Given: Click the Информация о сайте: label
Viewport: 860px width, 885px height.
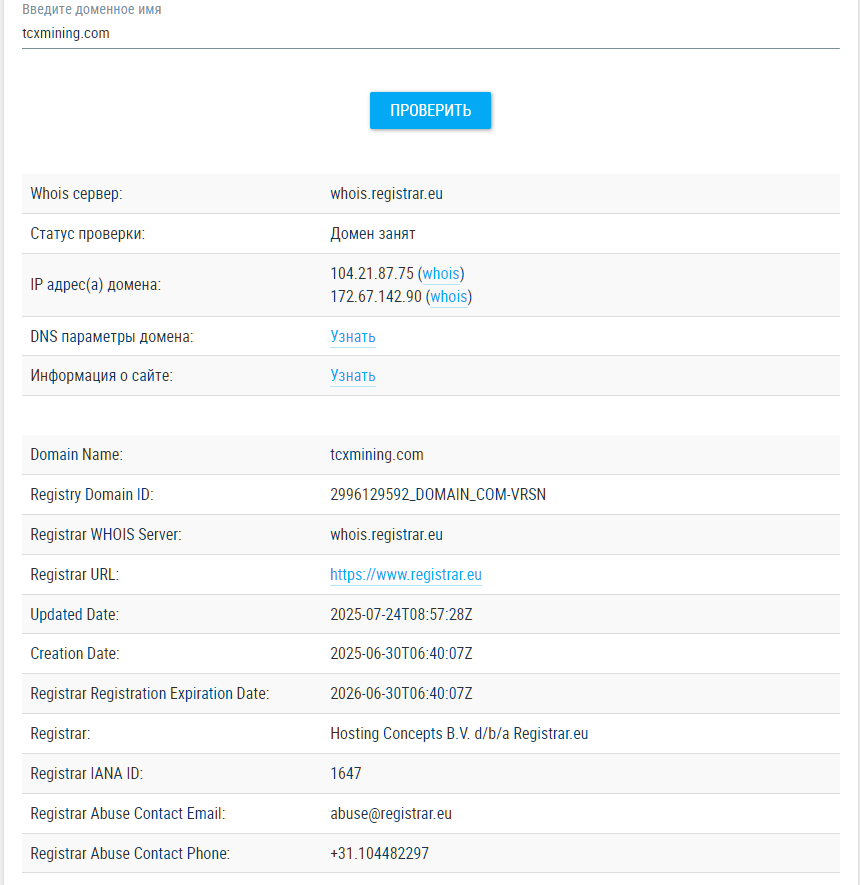Looking at the screenshot, I should point(102,376).
